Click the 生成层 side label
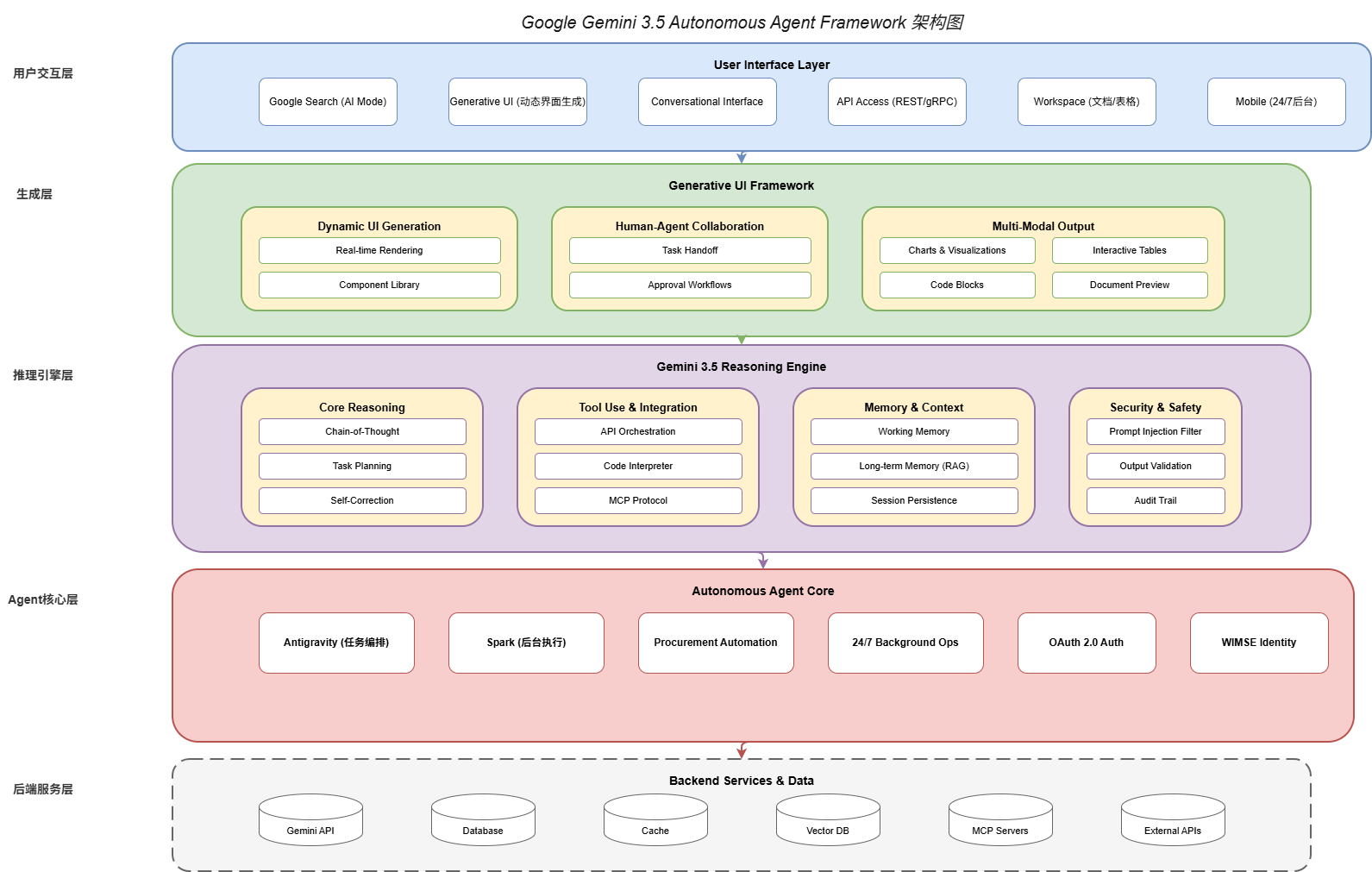This screenshot has height=872, width=1372. click(34, 194)
